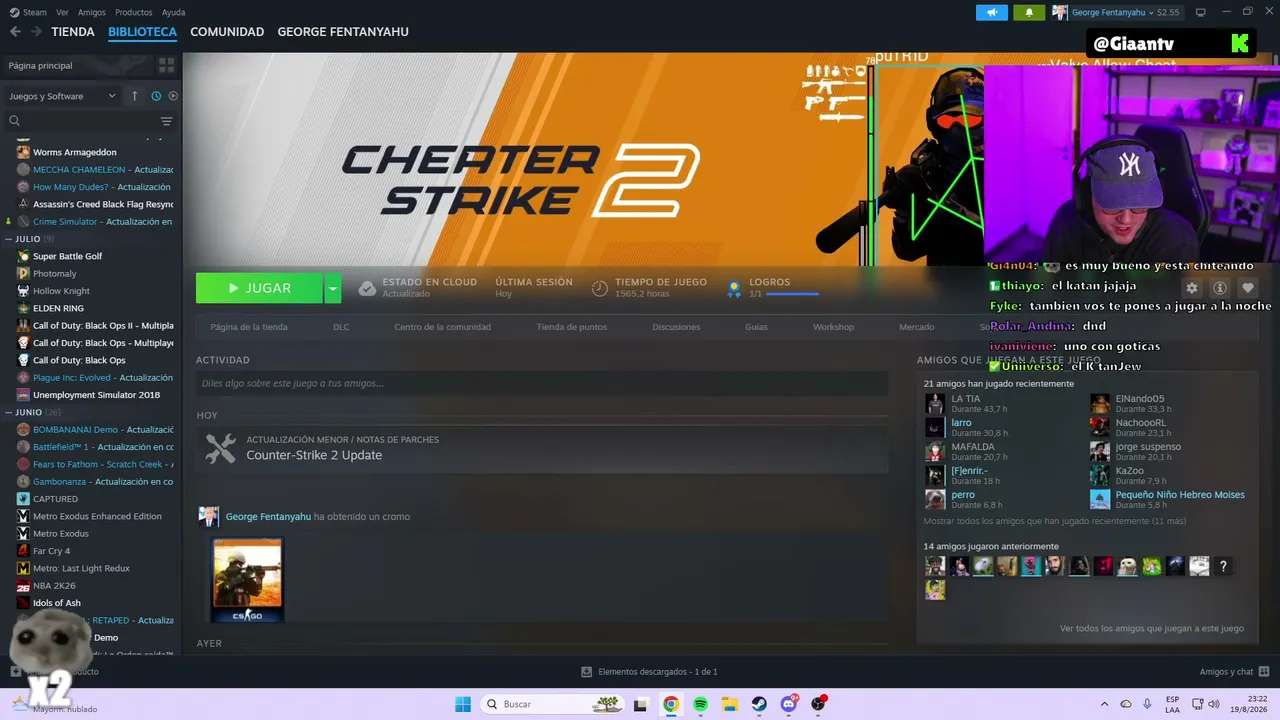The width and height of the screenshot is (1280, 720).
Task: Open the Workshop tab
Action: (833, 327)
